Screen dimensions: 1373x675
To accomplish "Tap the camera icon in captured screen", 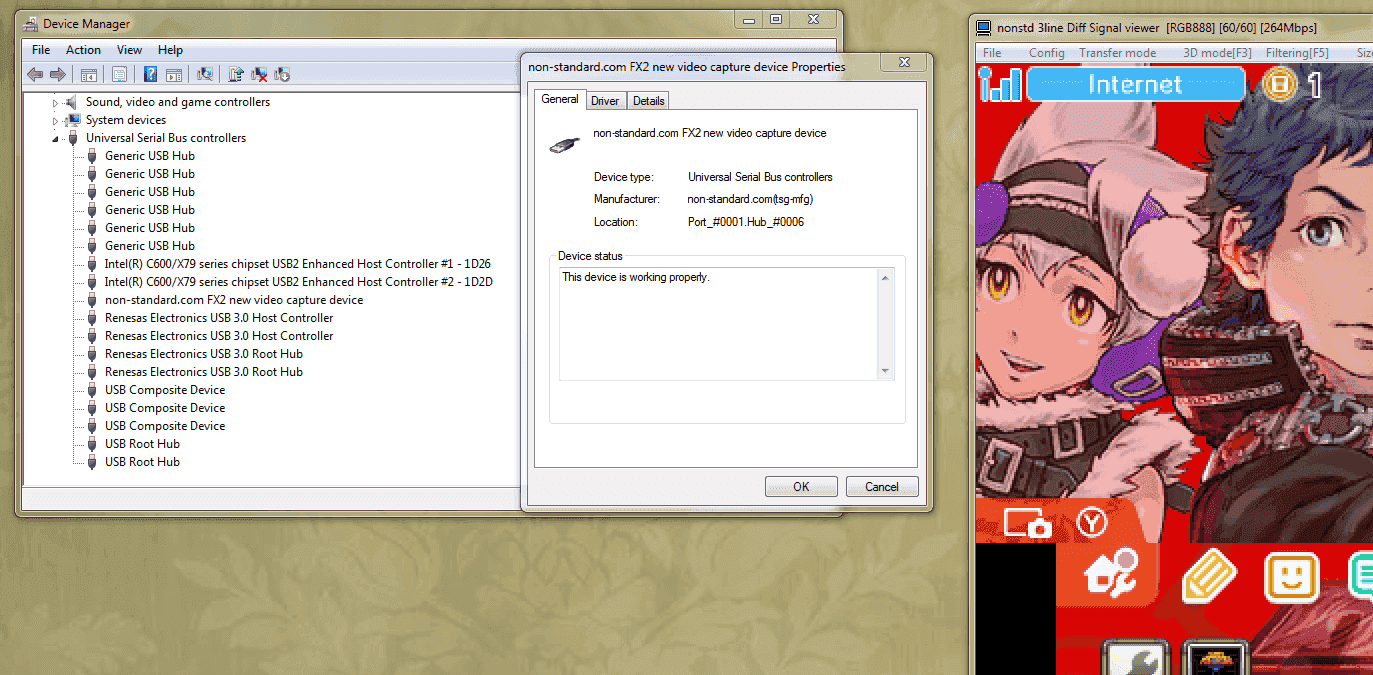I will tap(1028, 523).
